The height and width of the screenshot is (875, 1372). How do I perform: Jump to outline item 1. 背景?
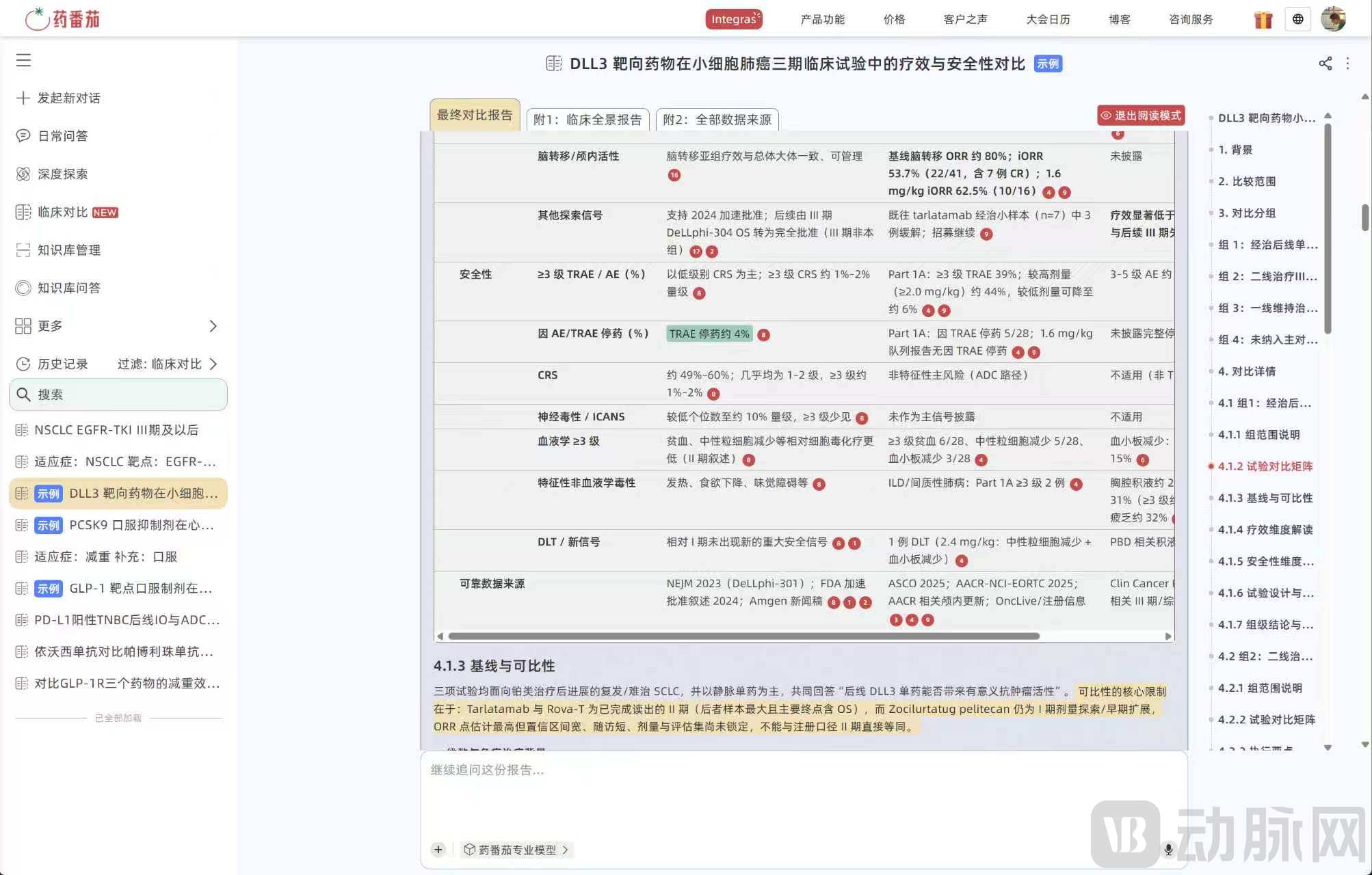coord(1235,150)
